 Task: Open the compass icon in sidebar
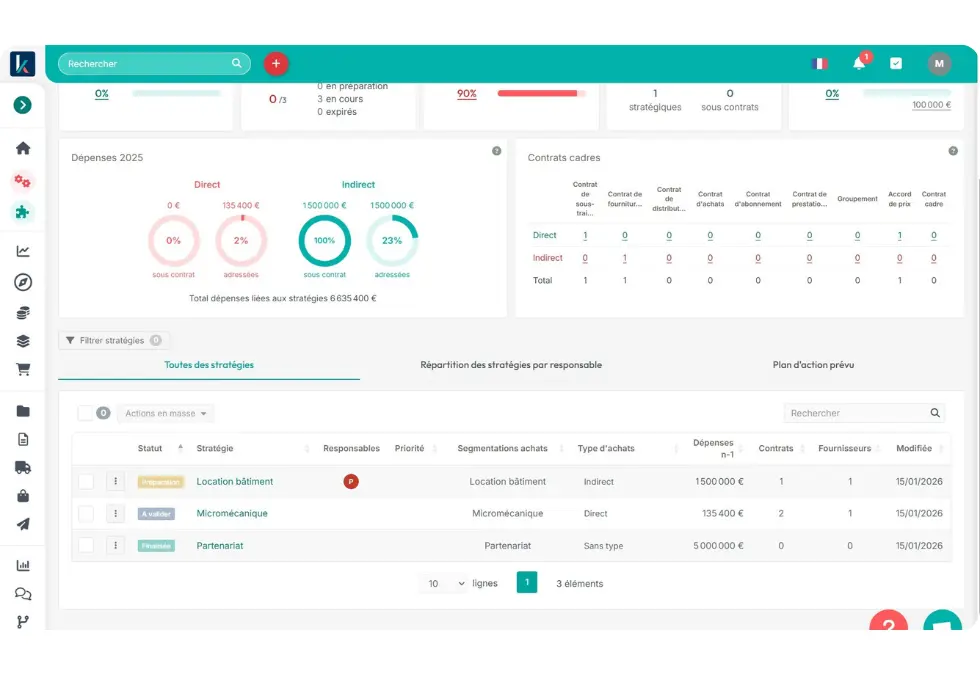[x=23, y=282]
